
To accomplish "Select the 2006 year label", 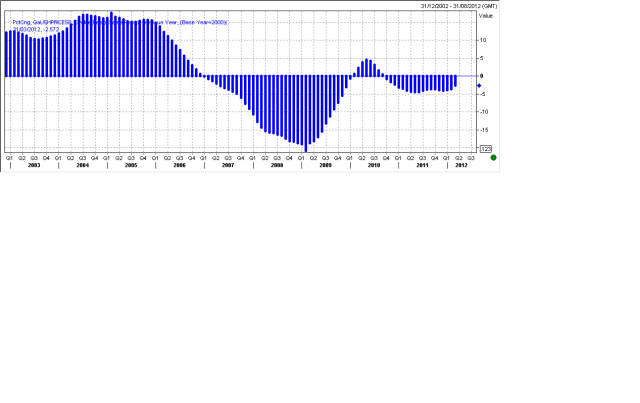I will tap(179, 165).
